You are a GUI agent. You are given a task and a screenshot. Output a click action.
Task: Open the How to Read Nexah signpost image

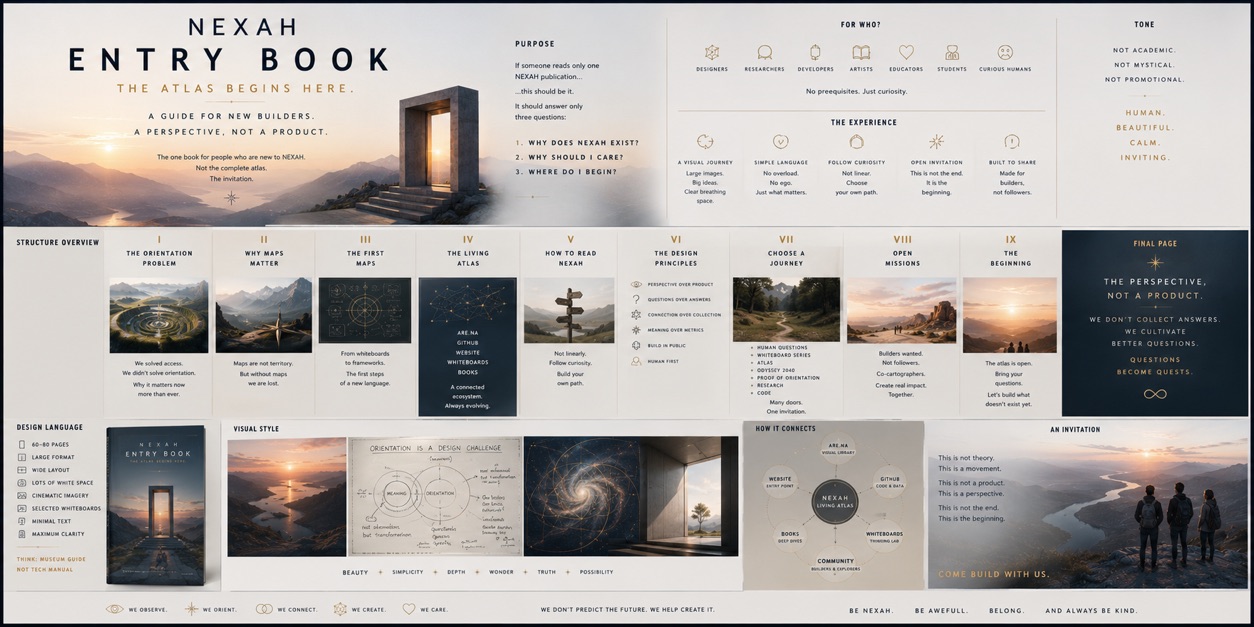click(x=569, y=311)
